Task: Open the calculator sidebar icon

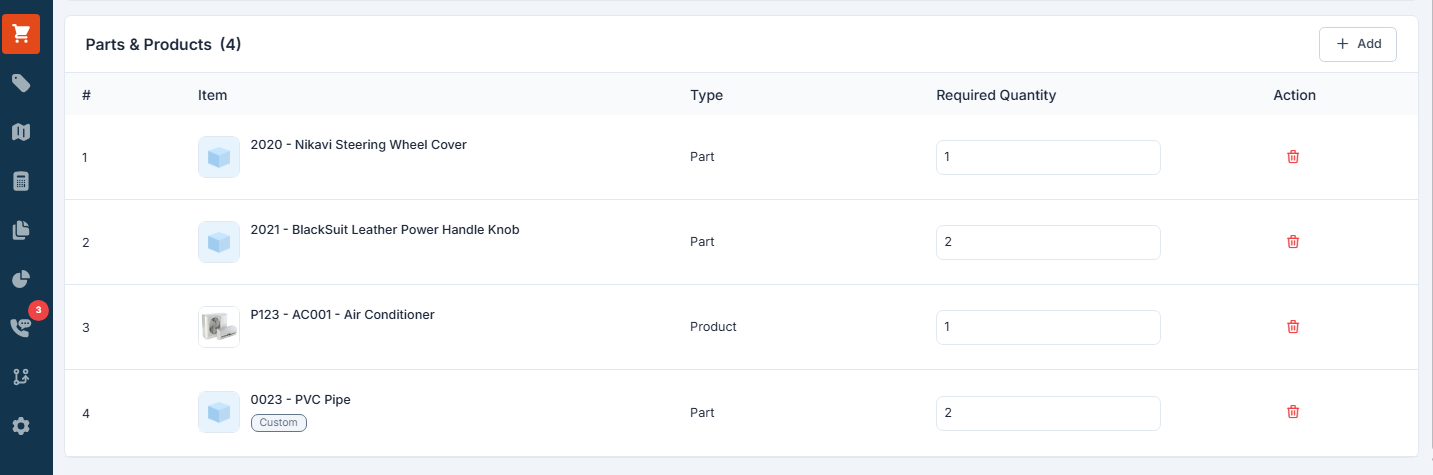Action: [21, 181]
